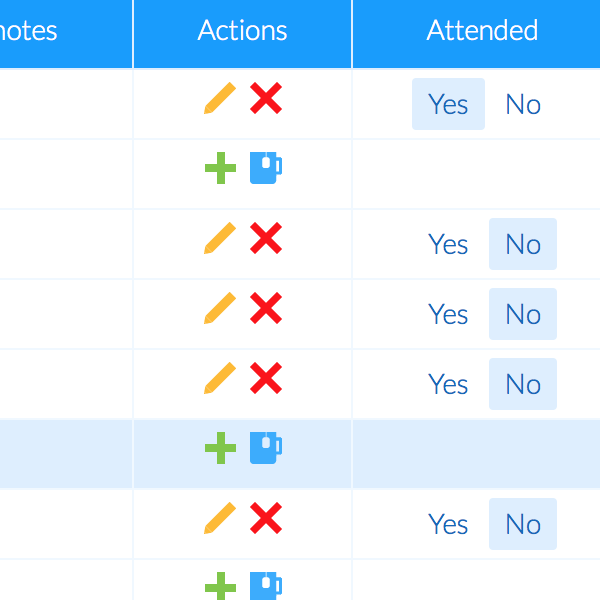Set the third row attended to Yes
Screen dimensions: 600x600
(x=448, y=244)
